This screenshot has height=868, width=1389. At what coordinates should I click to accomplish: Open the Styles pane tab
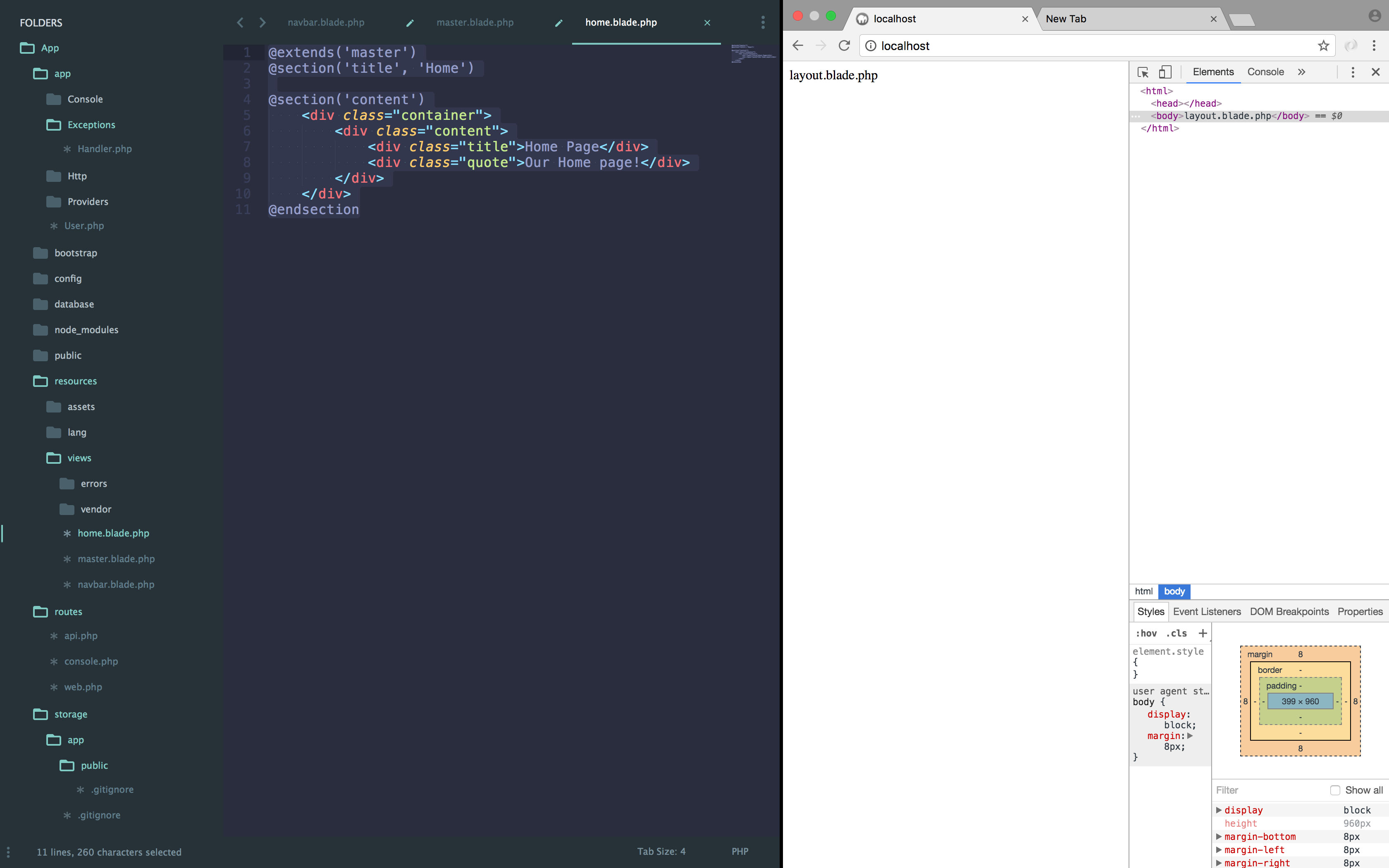(1150, 611)
